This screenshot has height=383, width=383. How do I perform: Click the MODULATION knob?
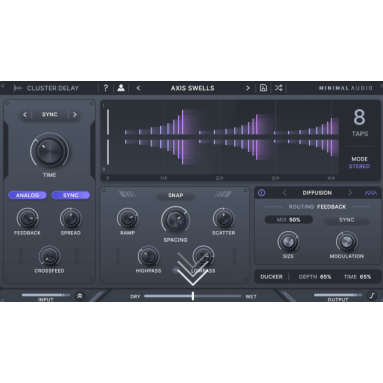(x=347, y=242)
